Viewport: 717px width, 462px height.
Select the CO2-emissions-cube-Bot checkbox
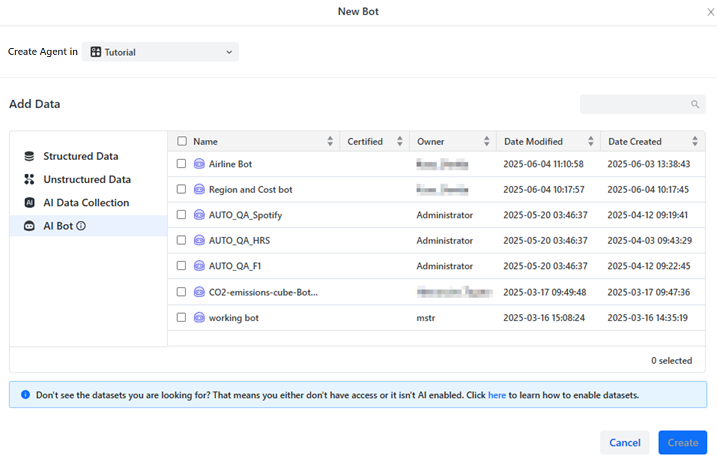pos(181,292)
